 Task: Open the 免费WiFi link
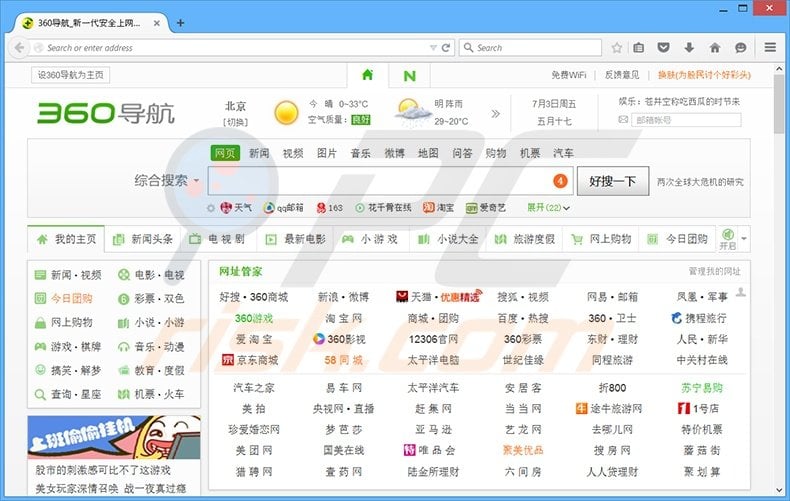tap(569, 75)
